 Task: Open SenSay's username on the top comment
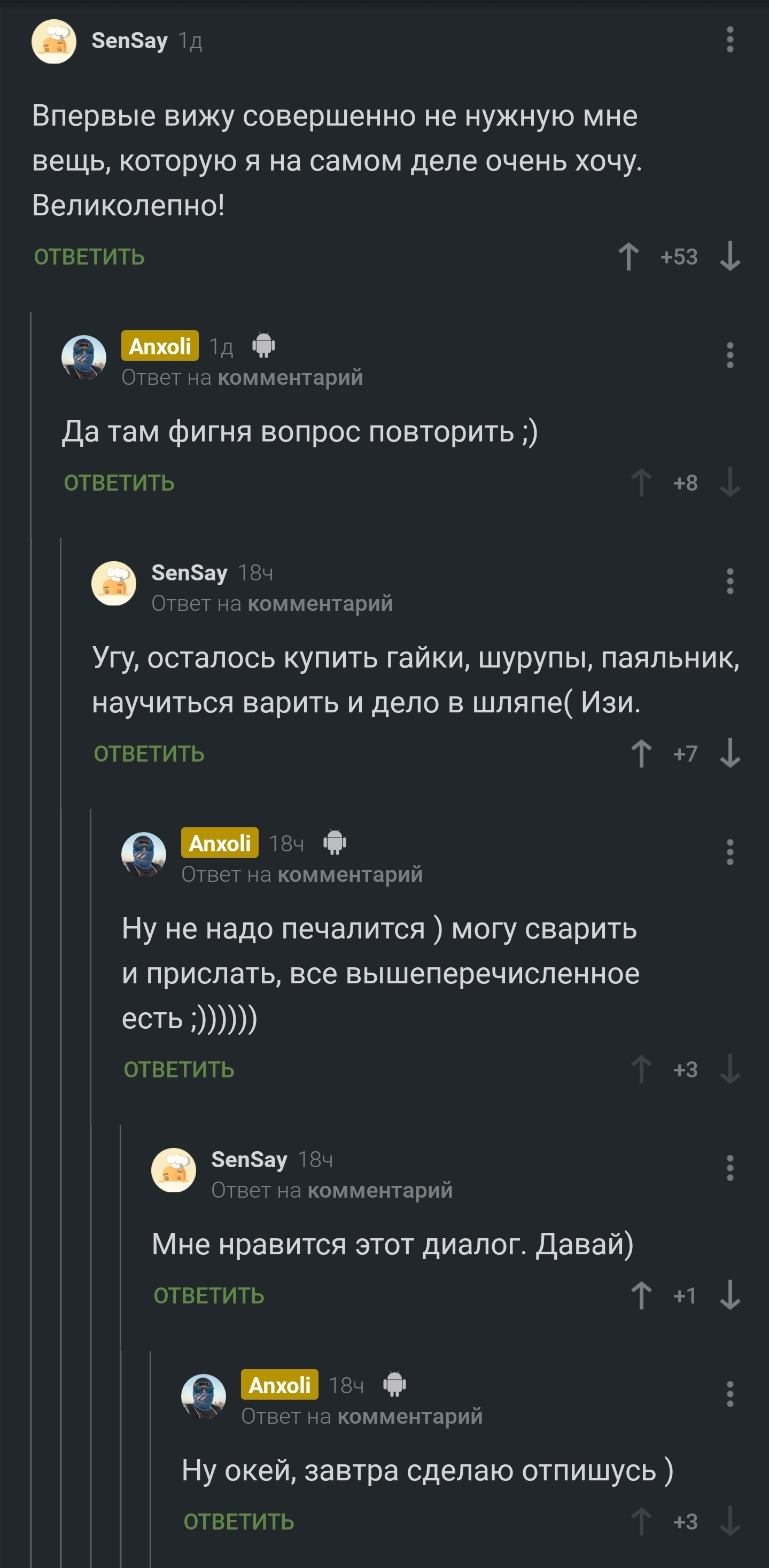pyautogui.click(x=129, y=41)
